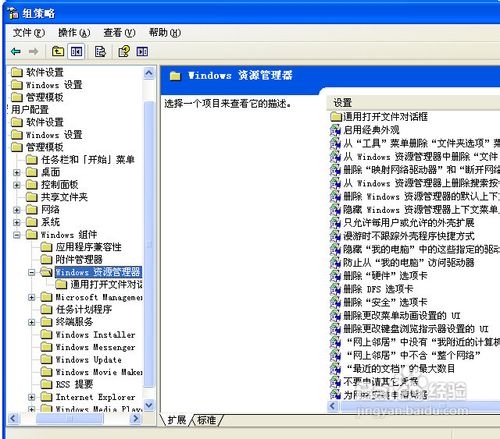This screenshot has height=439, width=500.
Task: Click the Back arrow toolbar button
Action: (16, 52)
